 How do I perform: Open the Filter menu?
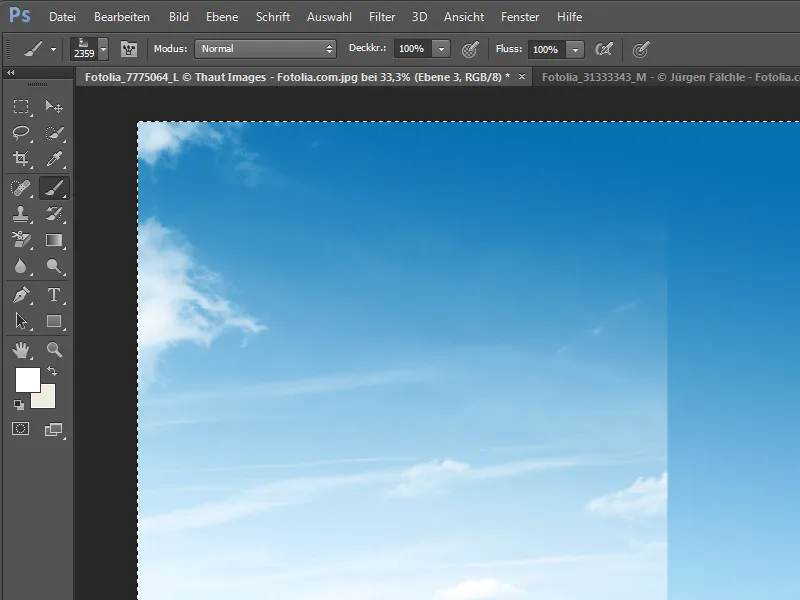382,17
